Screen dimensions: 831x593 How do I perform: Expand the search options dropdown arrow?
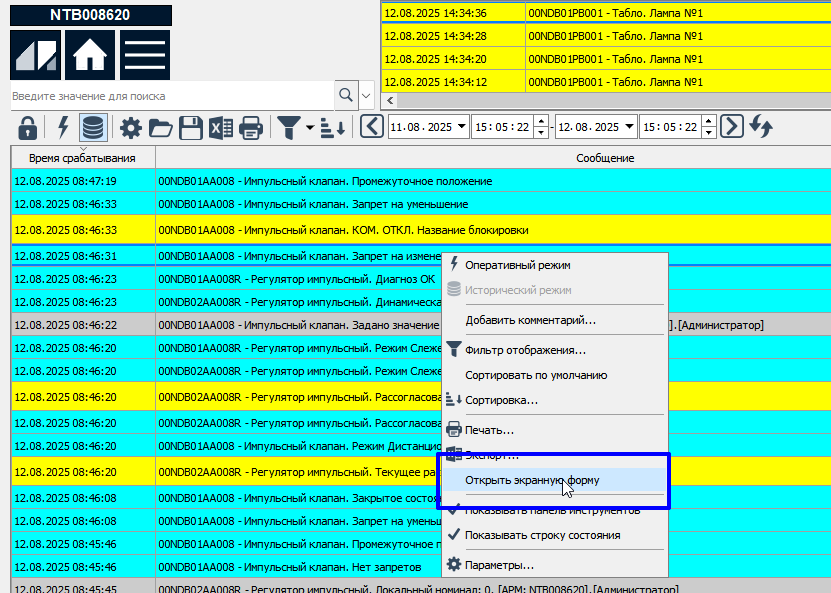pyautogui.click(x=366, y=96)
